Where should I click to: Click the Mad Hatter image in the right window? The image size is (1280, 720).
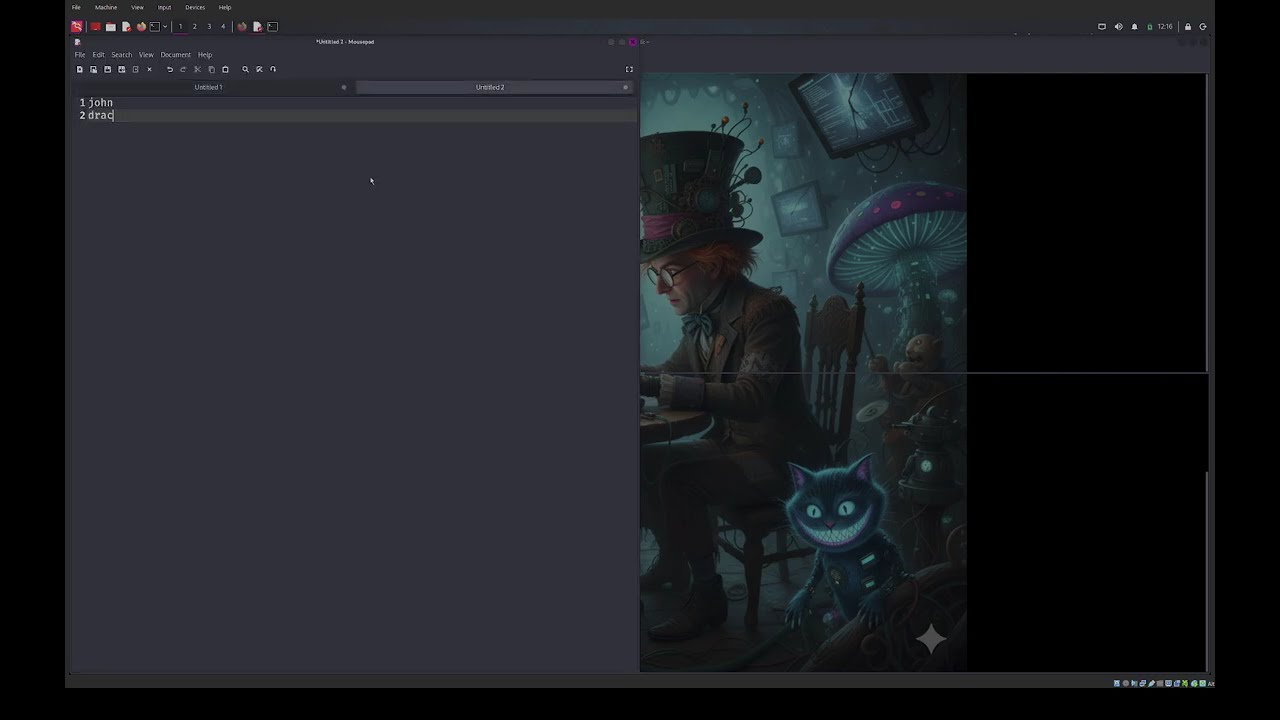click(x=803, y=372)
